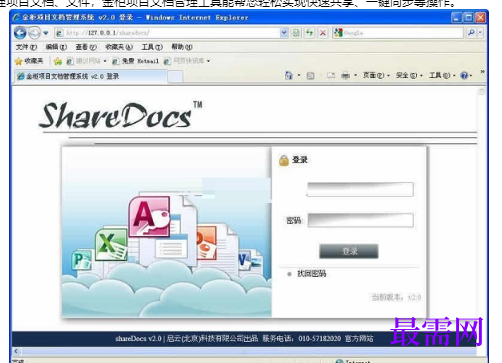Expand the address bar dropdown arrow

point(284,33)
